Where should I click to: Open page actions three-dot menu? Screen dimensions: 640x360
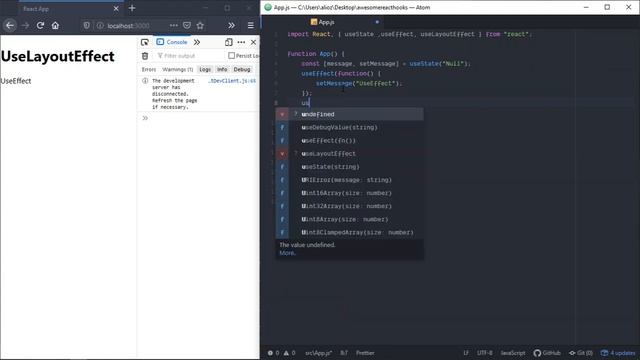click(x=173, y=25)
